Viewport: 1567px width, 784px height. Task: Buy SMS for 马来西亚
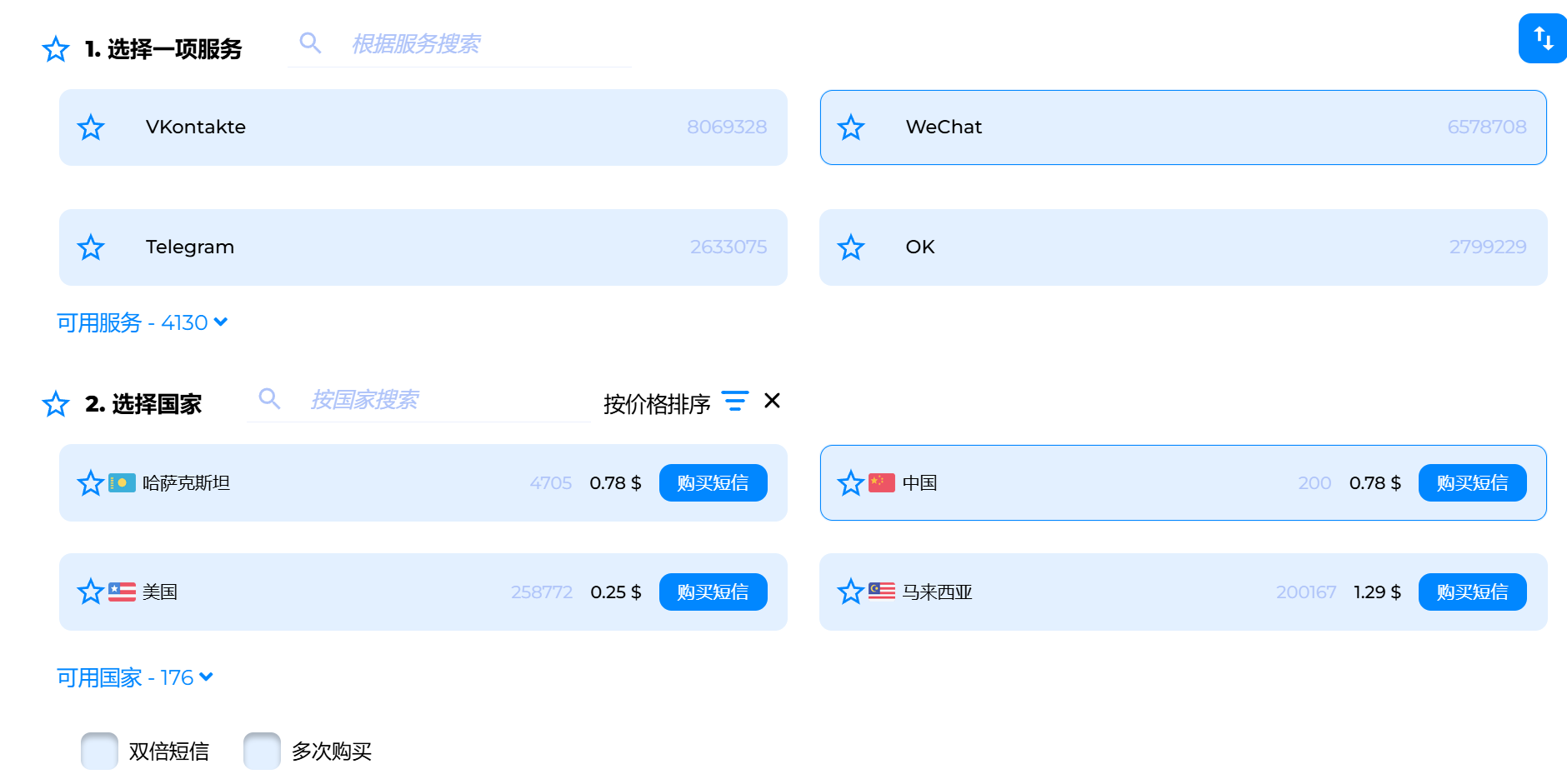(1473, 592)
